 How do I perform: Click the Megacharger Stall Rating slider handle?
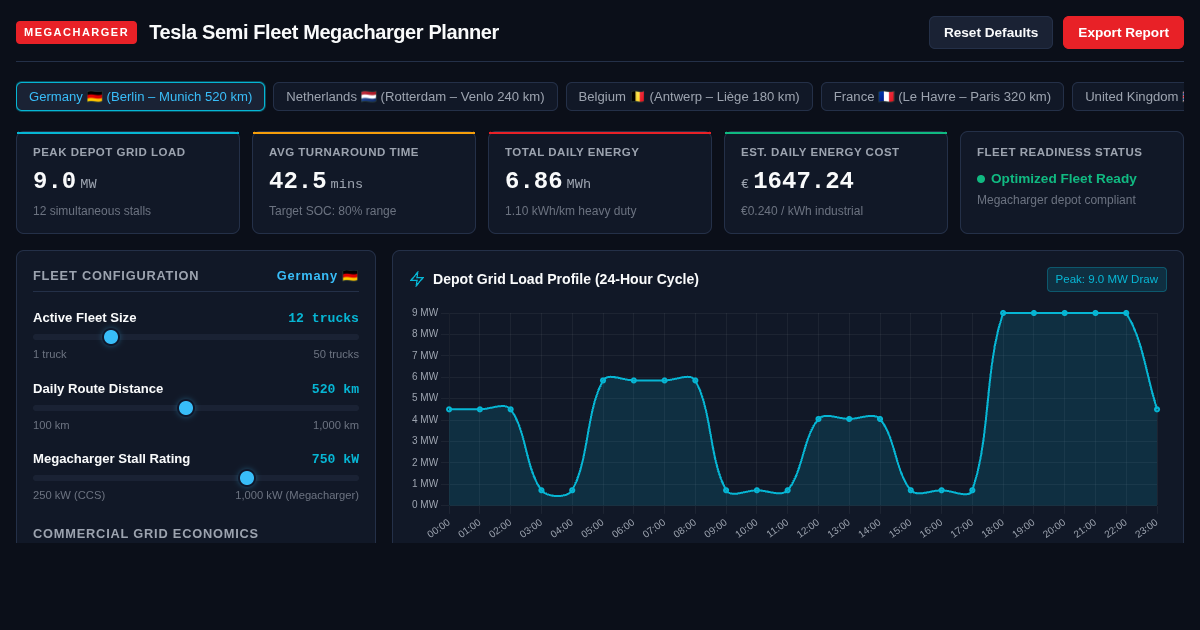click(x=247, y=478)
